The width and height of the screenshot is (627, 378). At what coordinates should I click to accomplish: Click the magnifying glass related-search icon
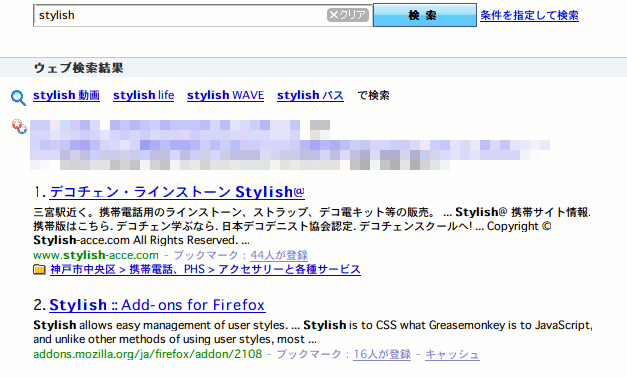18,98
